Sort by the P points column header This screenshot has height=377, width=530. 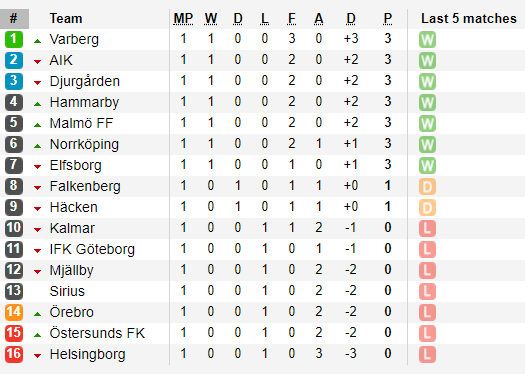click(388, 19)
